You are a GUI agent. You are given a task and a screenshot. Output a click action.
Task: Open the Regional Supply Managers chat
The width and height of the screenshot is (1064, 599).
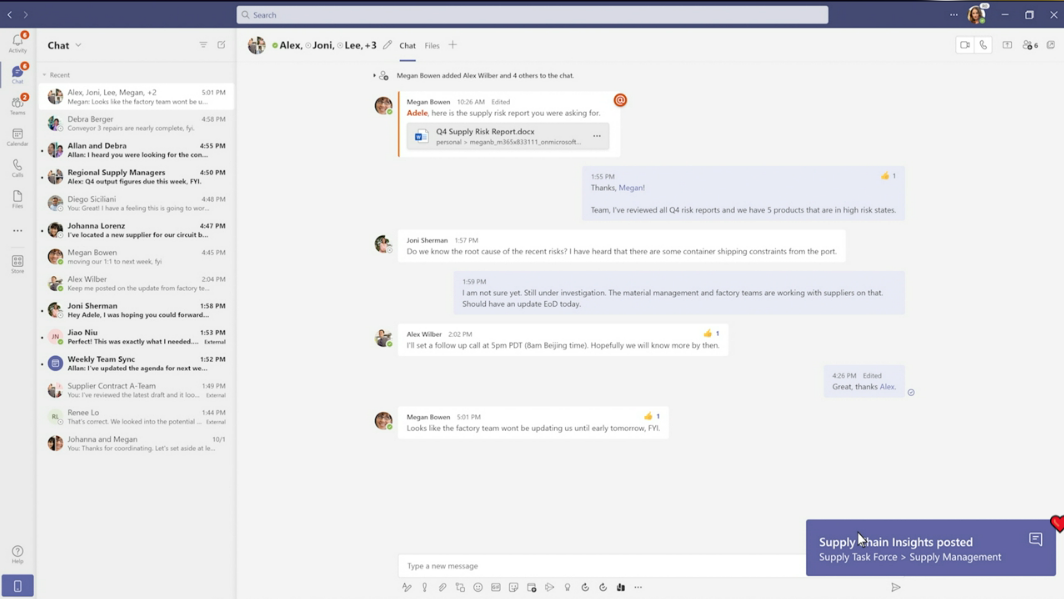point(136,176)
